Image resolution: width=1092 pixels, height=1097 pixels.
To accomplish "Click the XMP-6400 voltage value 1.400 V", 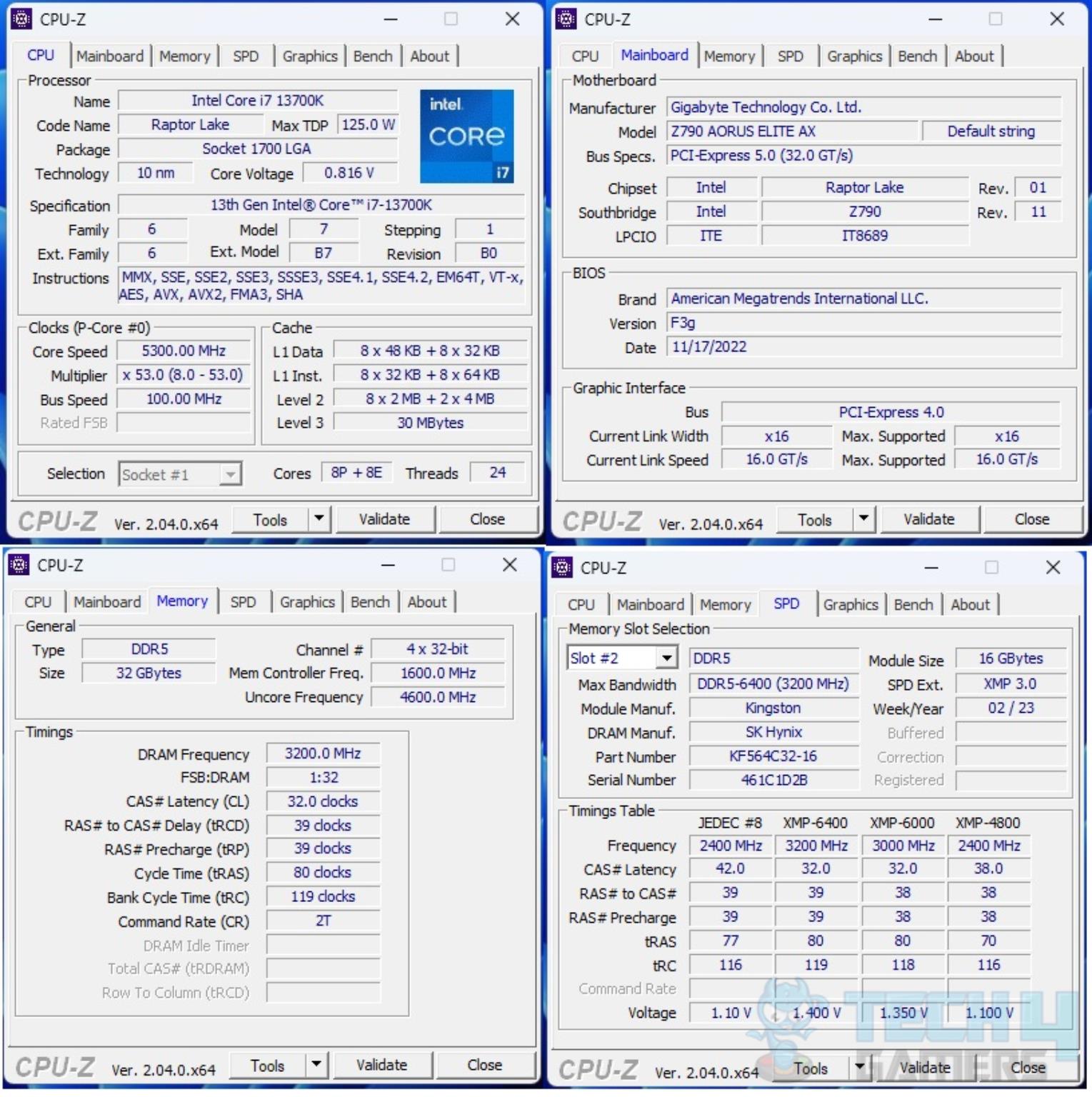I will click(x=816, y=1013).
